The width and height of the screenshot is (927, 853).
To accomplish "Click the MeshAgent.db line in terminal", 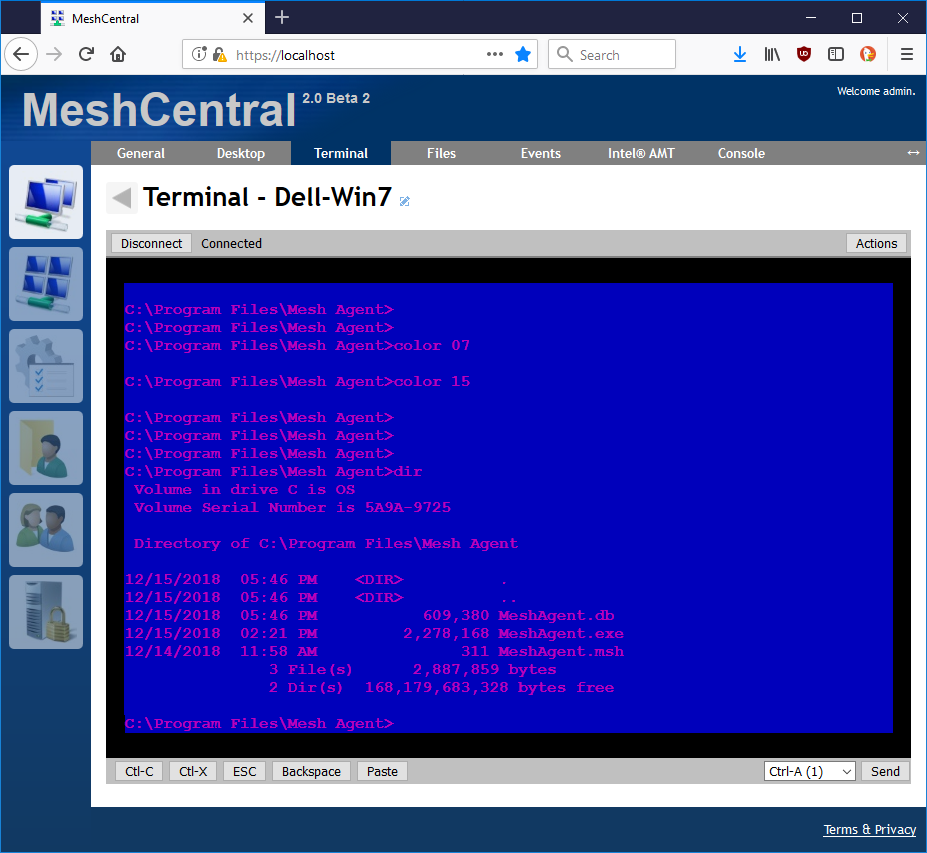I will tap(369, 615).
